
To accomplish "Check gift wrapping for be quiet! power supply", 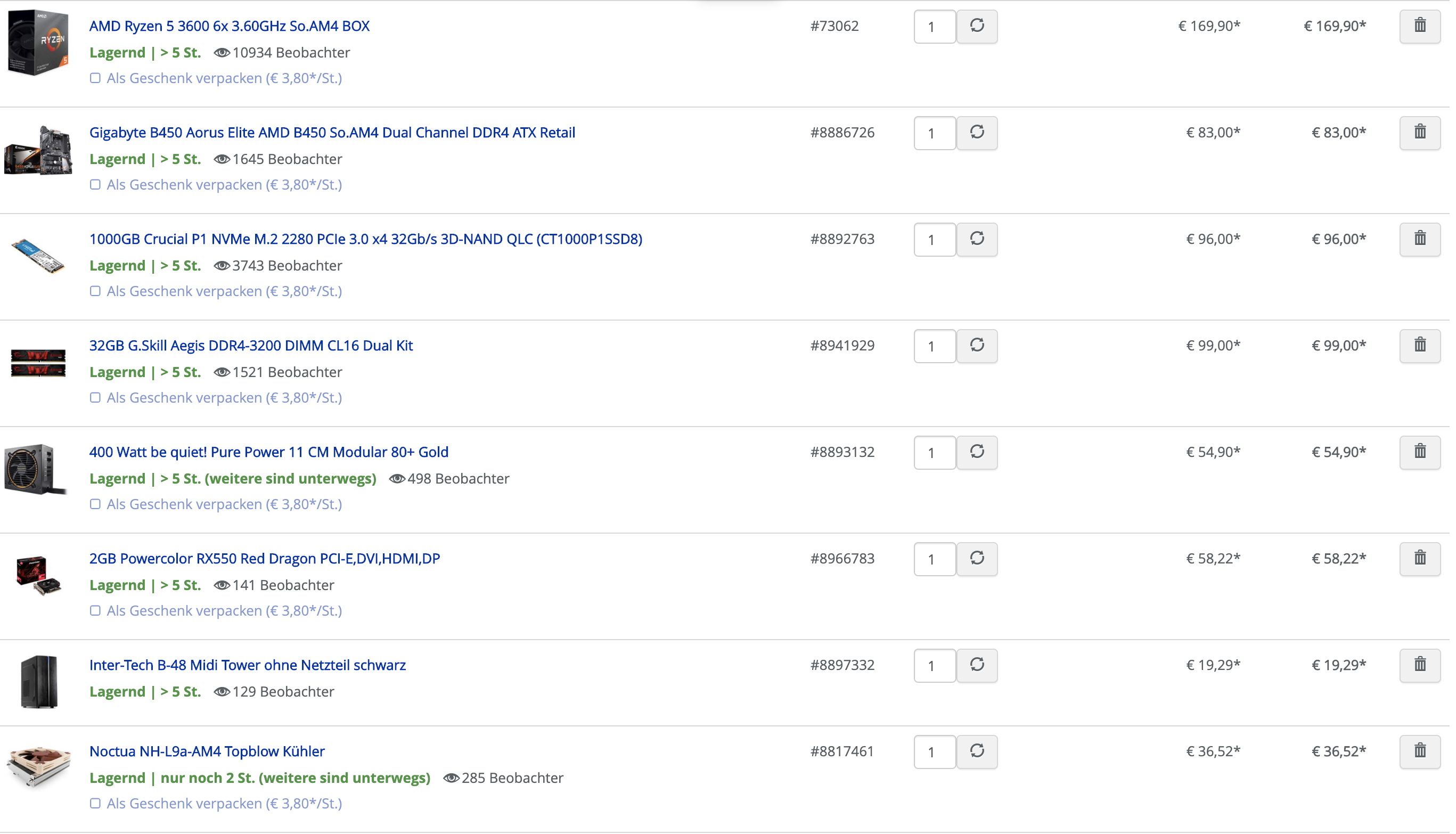I will (96, 505).
